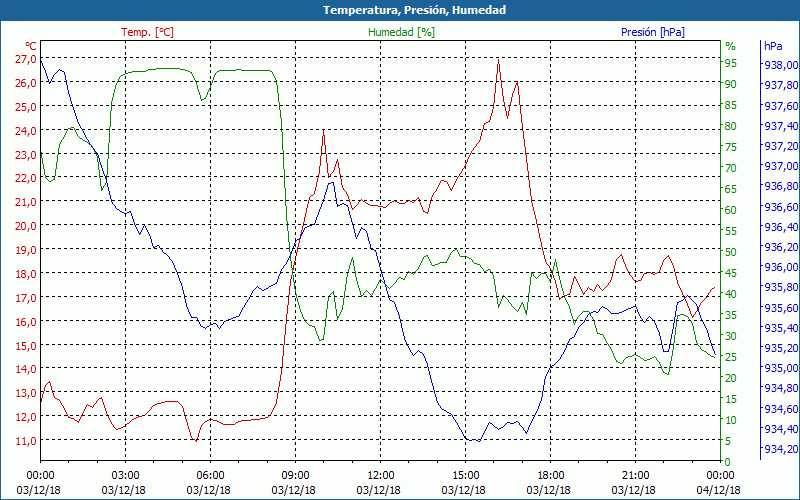Viewport: 800px width, 500px height.
Task: Click the green '75' humidity tick label
Action: pyautogui.click(x=731, y=147)
